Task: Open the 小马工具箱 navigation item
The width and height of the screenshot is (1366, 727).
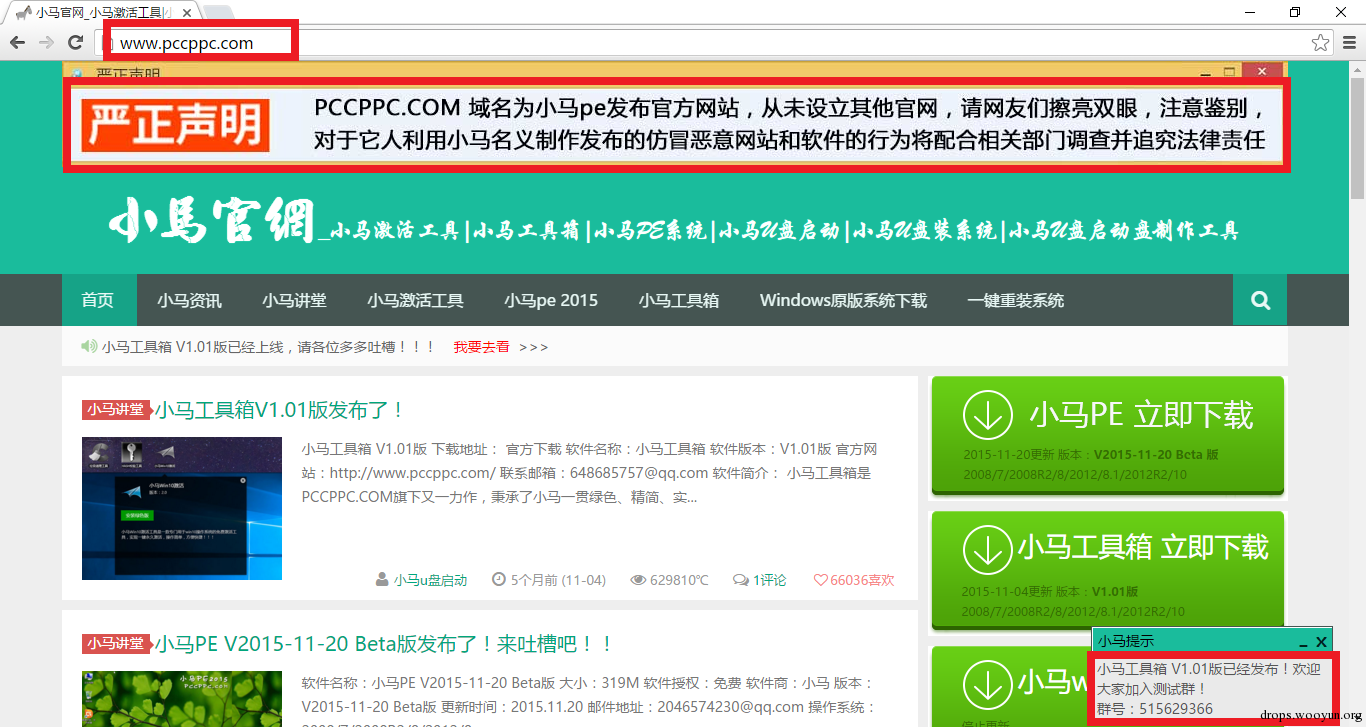Action: (x=679, y=300)
